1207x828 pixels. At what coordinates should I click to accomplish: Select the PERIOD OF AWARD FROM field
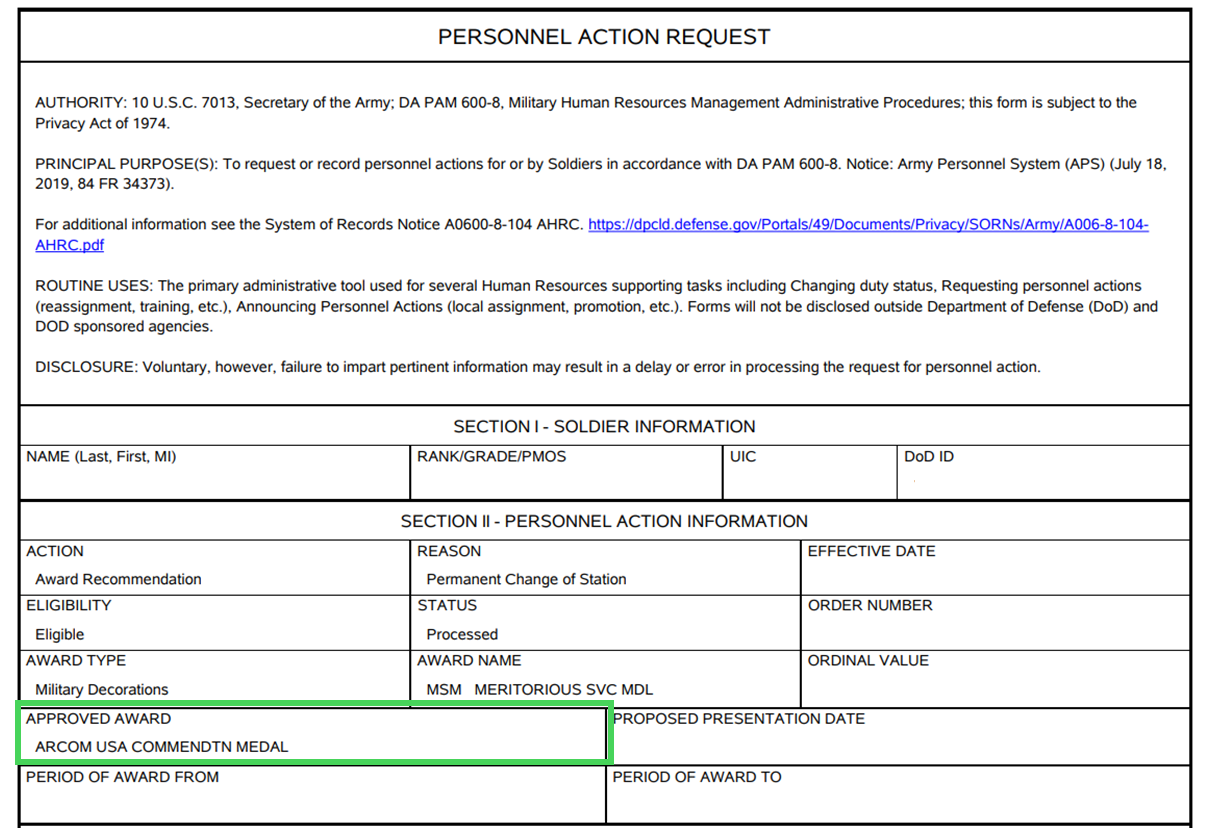click(313, 794)
